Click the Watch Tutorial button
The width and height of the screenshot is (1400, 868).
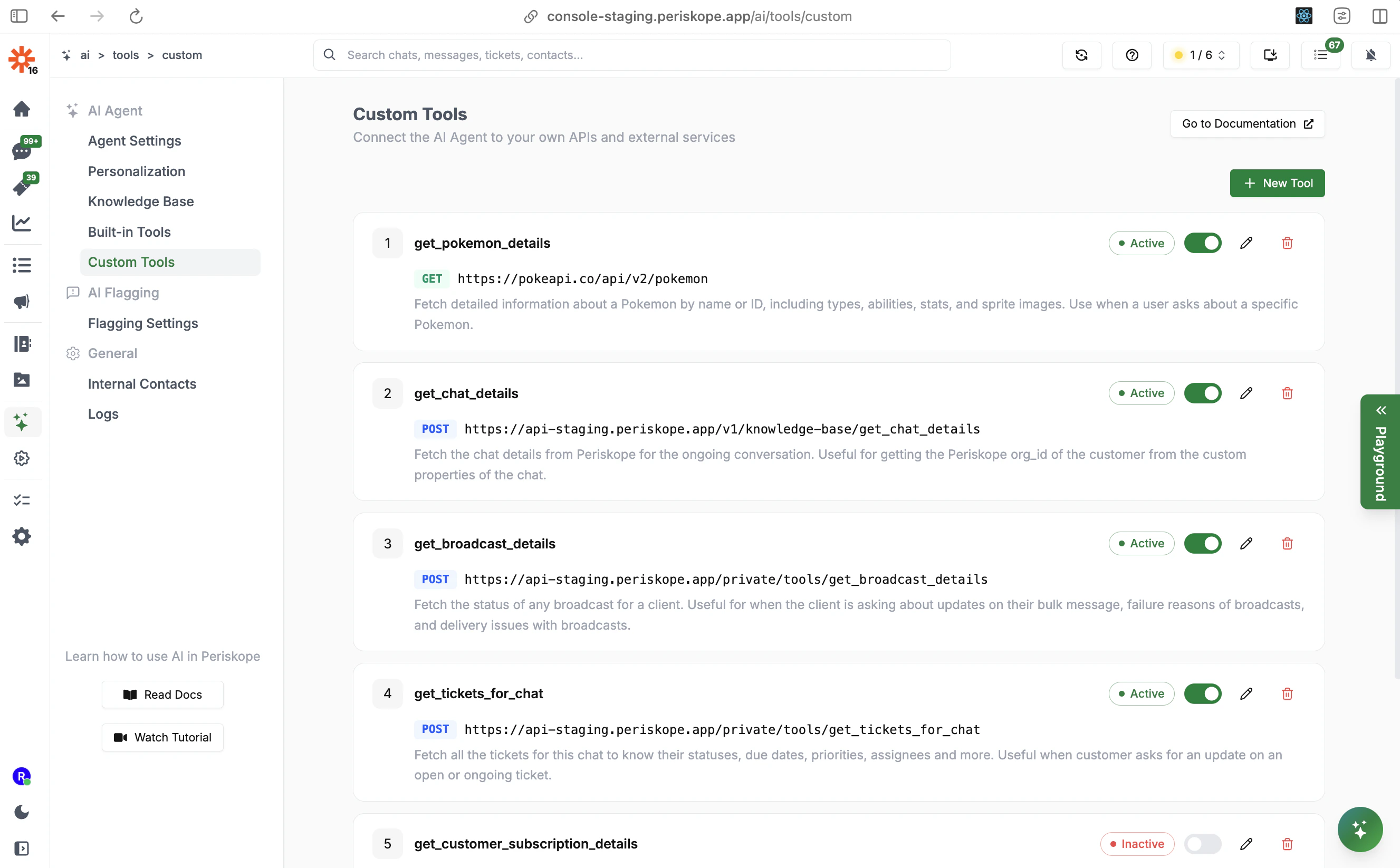tap(162, 737)
